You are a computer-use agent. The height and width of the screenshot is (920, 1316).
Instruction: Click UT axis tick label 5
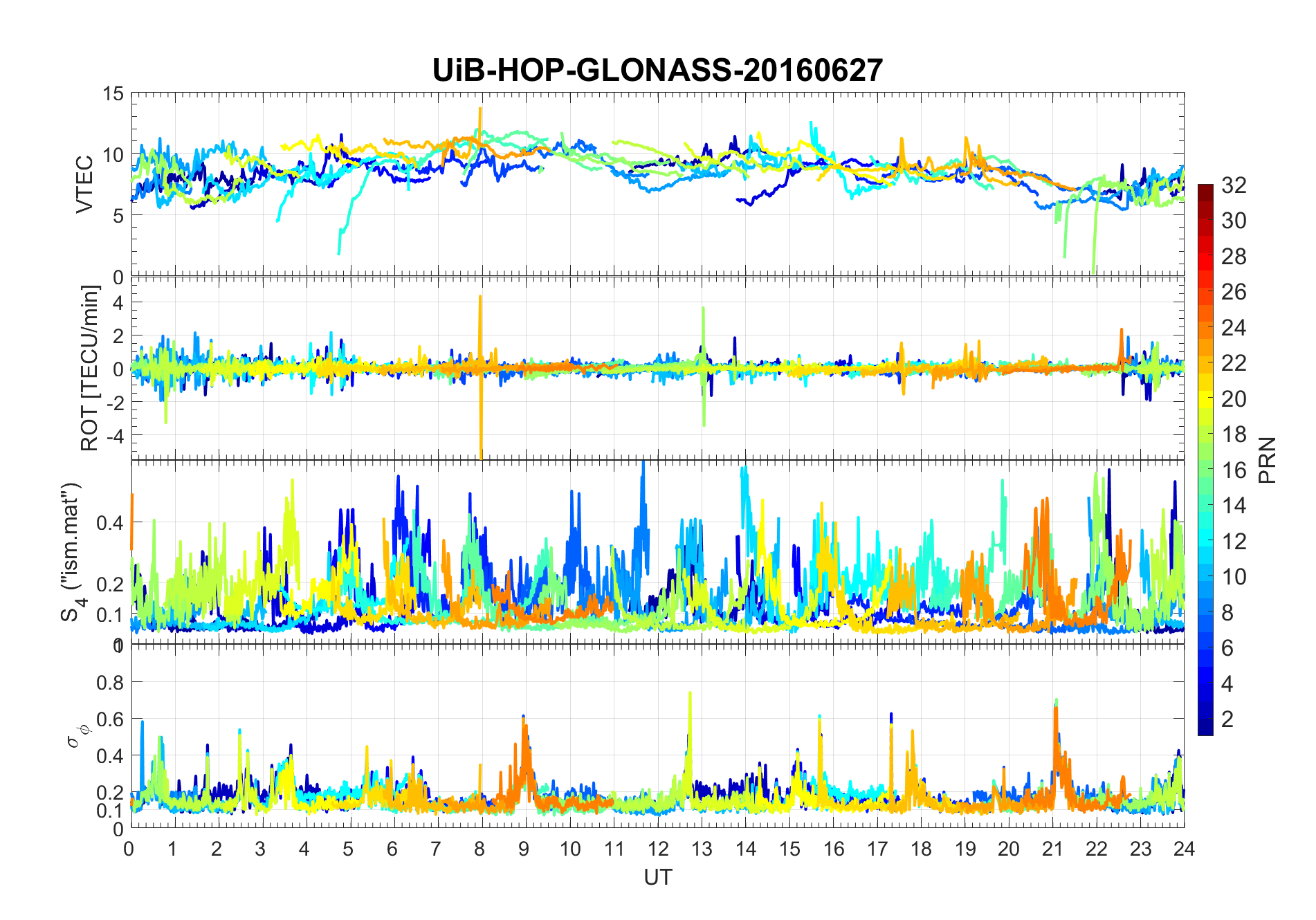tap(348, 849)
